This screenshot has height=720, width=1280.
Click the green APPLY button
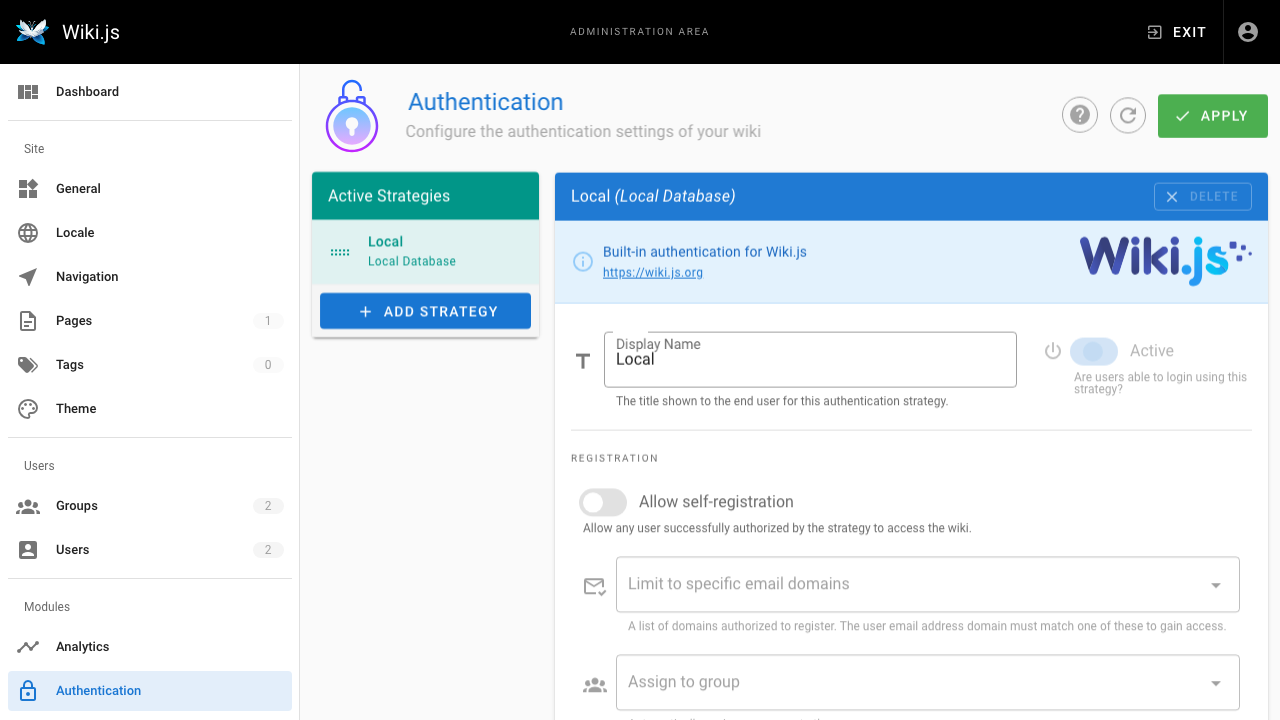(x=1213, y=116)
